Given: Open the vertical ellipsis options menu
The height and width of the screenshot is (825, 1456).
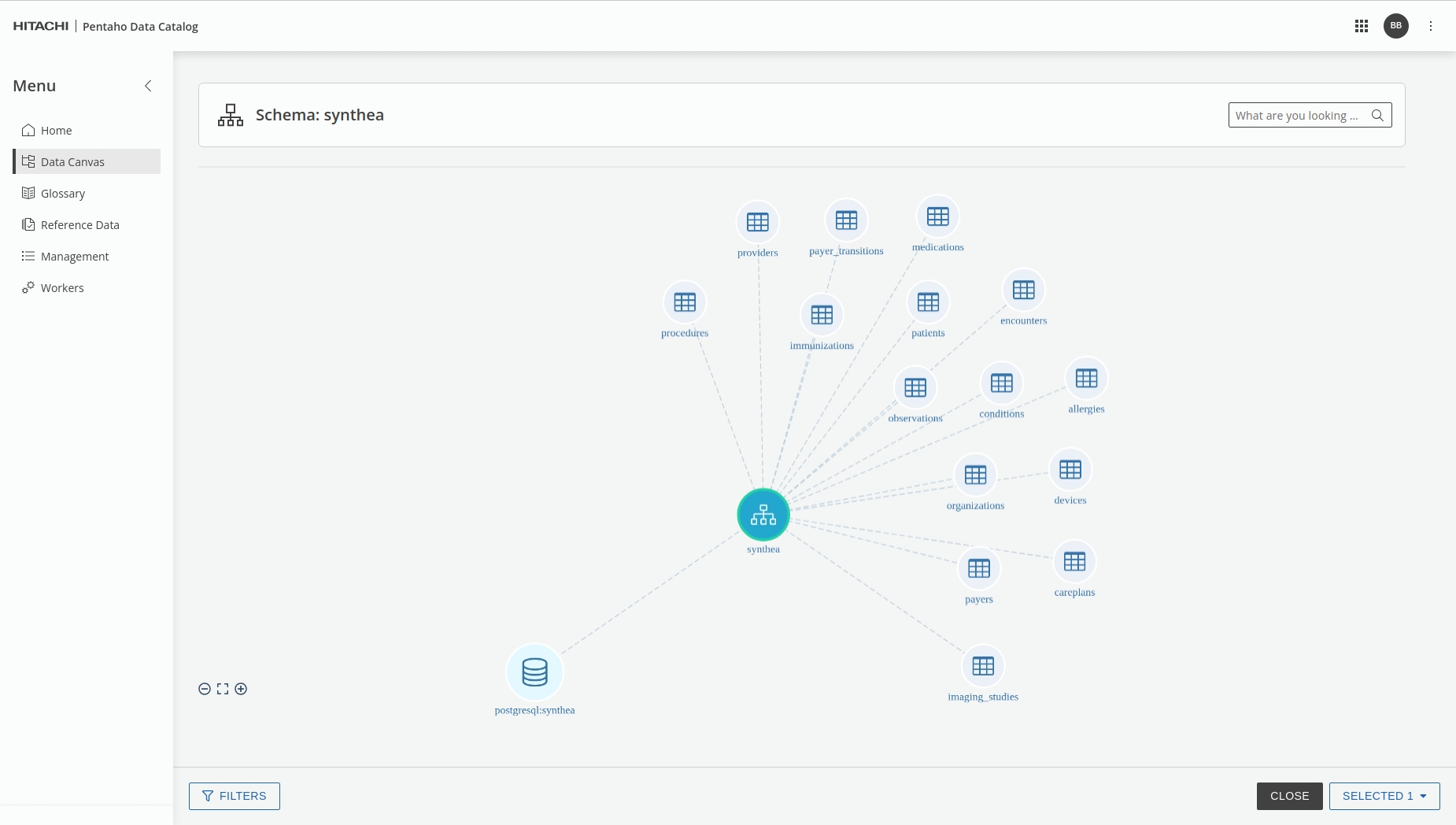Looking at the screenshot, I should point(1431,26).
